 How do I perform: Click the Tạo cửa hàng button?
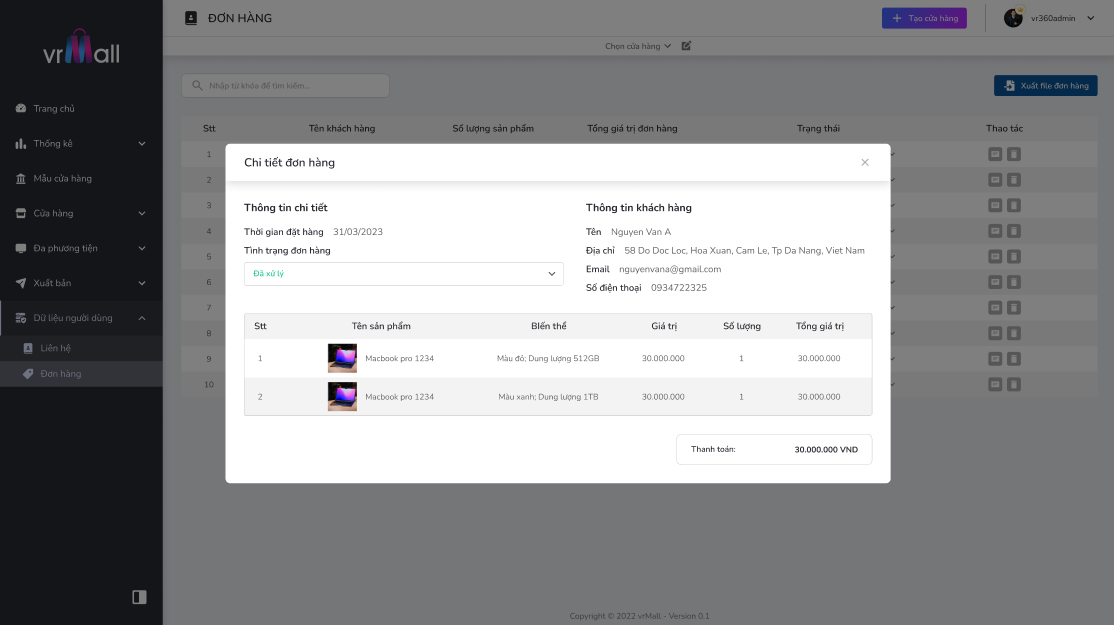924,18
